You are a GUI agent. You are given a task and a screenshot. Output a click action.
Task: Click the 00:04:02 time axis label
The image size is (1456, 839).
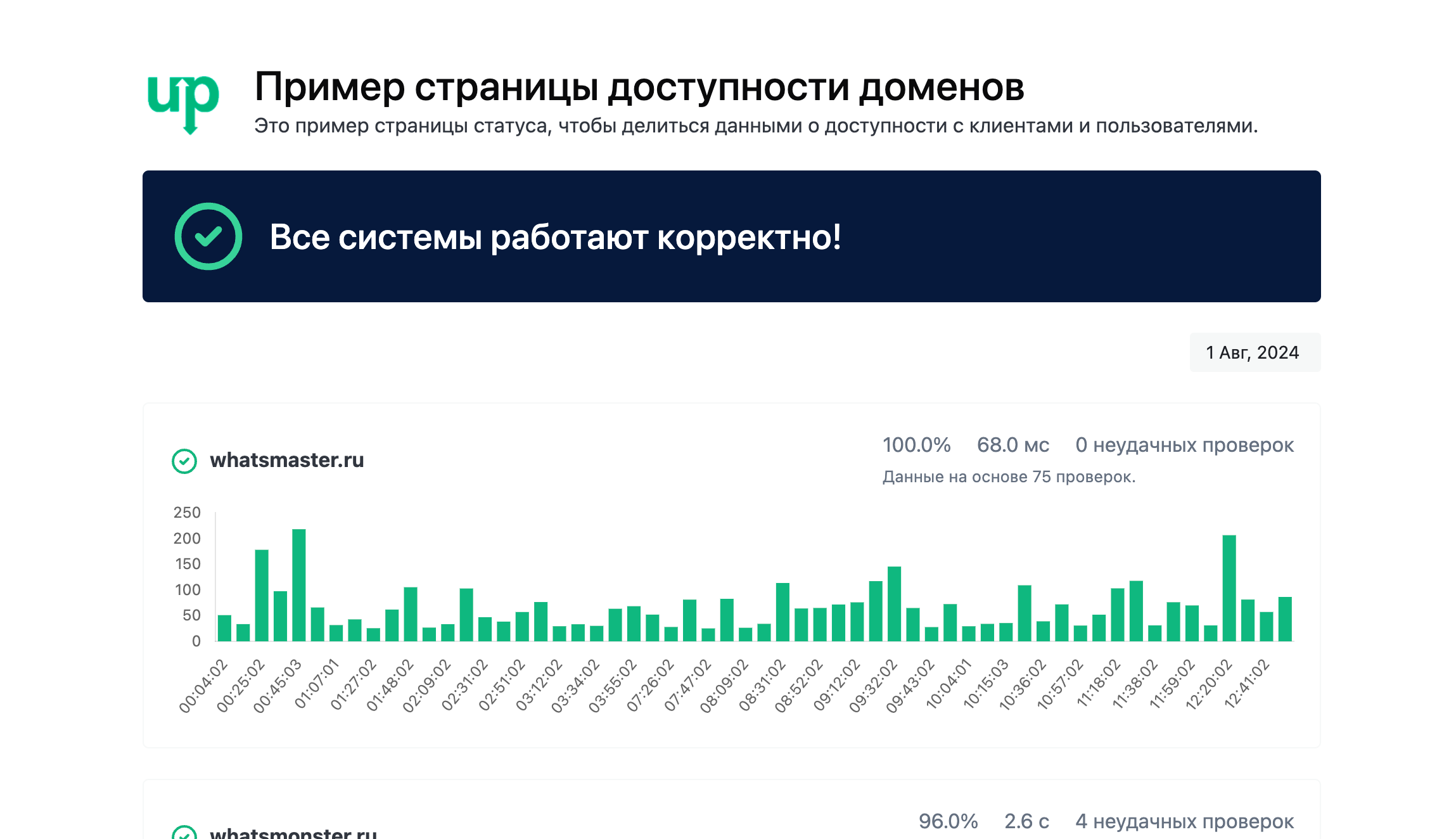click(204, 685)
